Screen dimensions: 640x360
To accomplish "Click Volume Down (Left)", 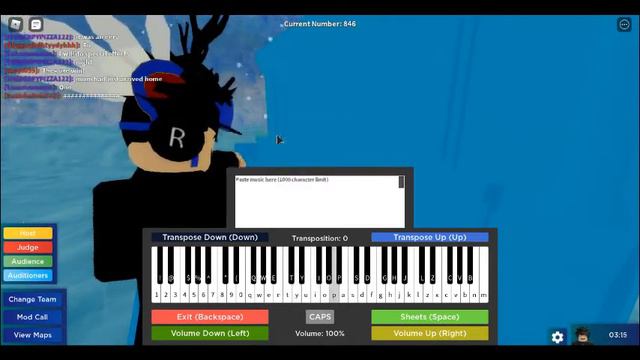I will point(210,333).
